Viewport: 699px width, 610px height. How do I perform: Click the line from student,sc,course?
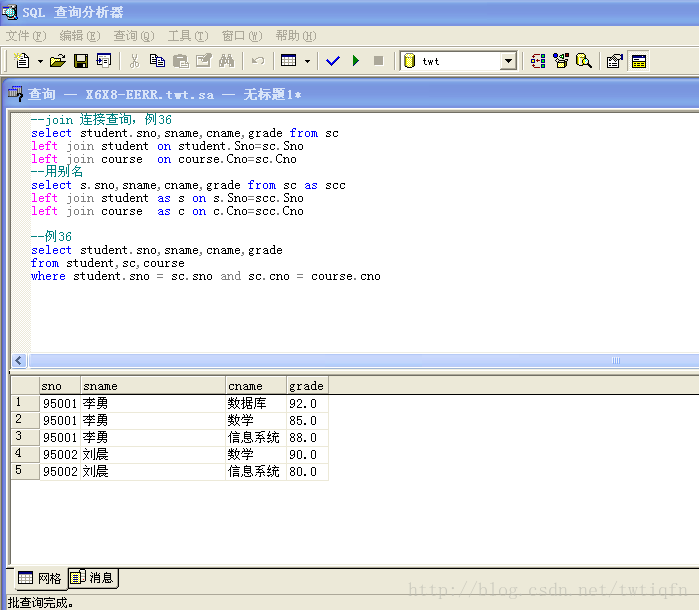[x=107, y=264]
